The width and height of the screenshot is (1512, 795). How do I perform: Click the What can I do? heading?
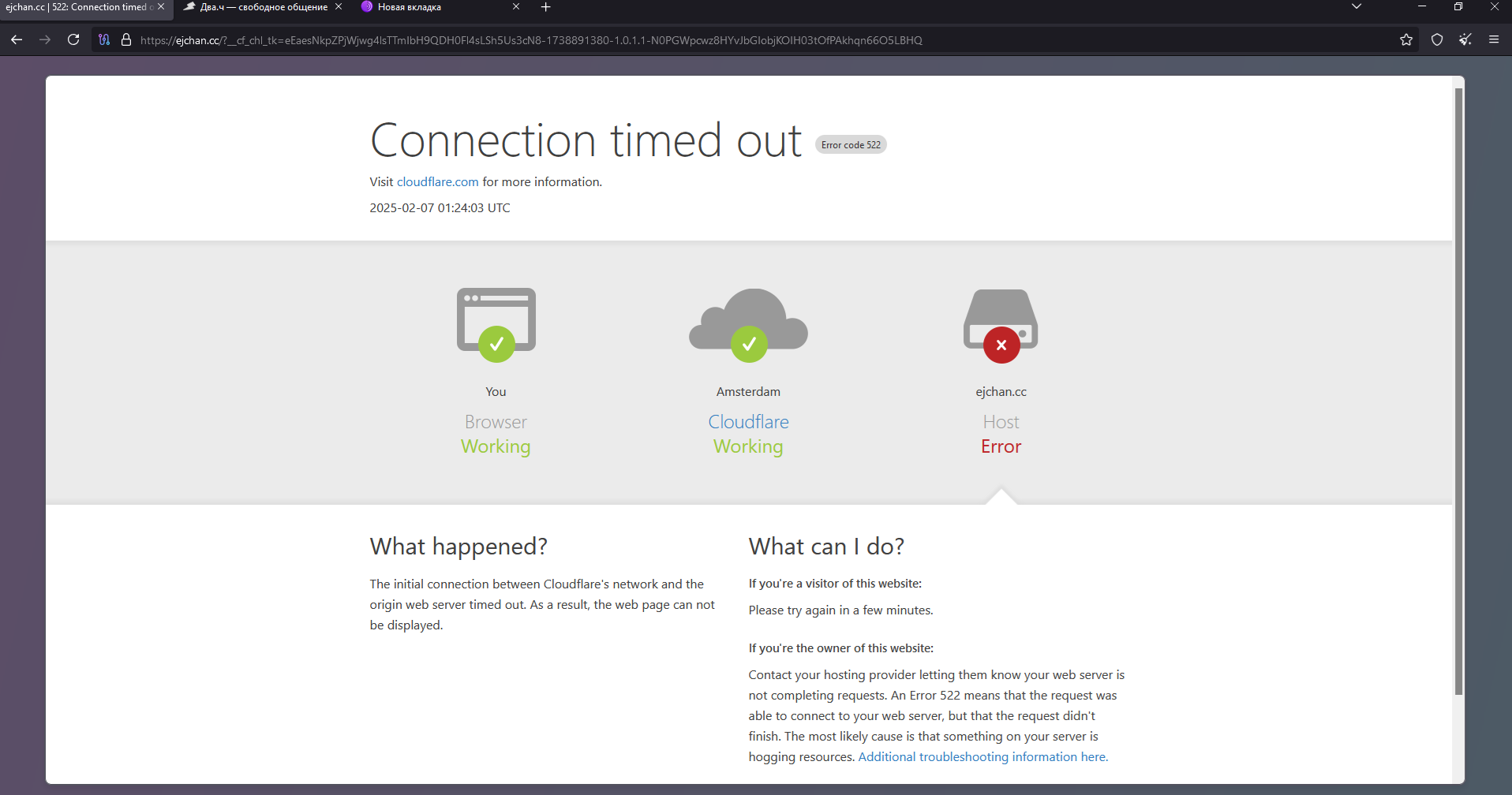pyautogui.click(x=826, y=547)
